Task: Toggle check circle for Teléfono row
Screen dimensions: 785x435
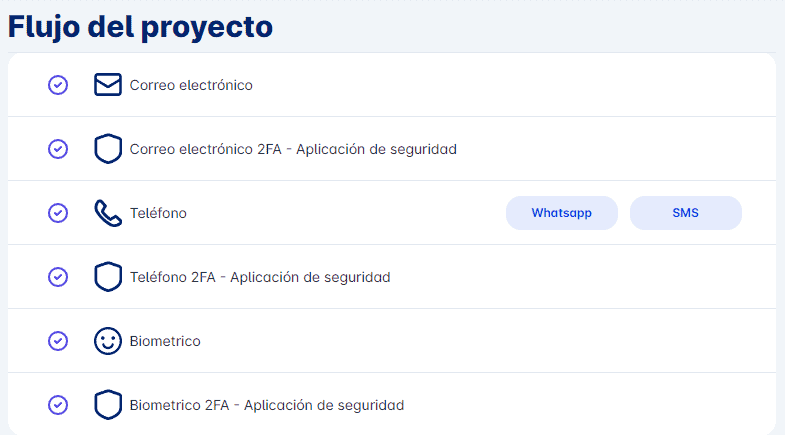Action: [58, 213]
